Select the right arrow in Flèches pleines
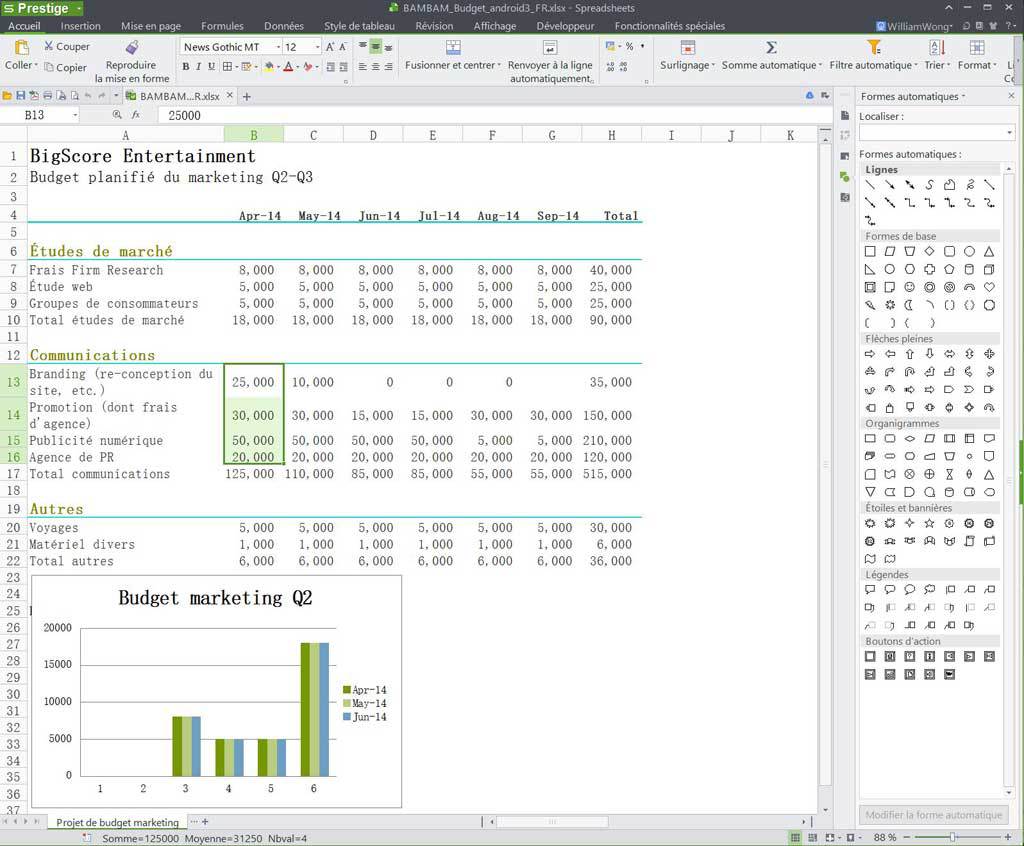1024x846 pixels. tap(870, 354)
